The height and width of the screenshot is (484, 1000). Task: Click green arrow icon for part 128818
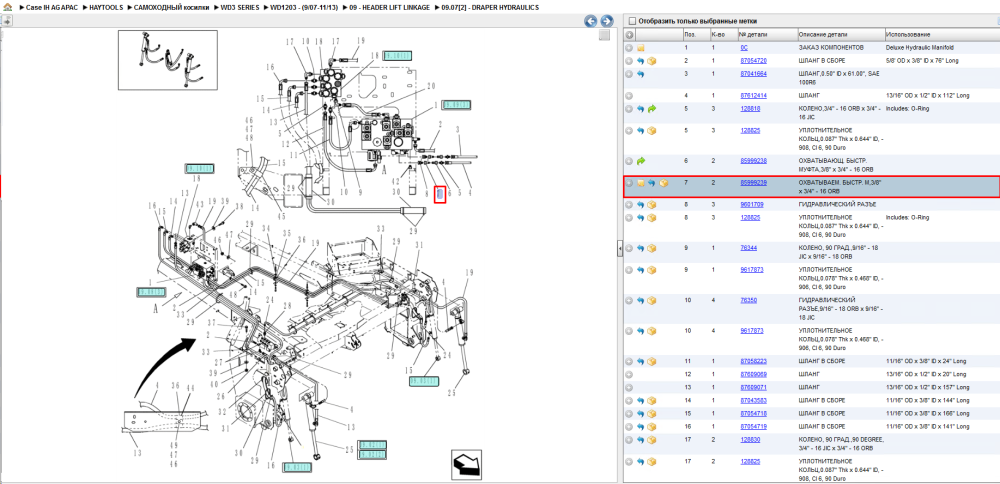[652, 109]
